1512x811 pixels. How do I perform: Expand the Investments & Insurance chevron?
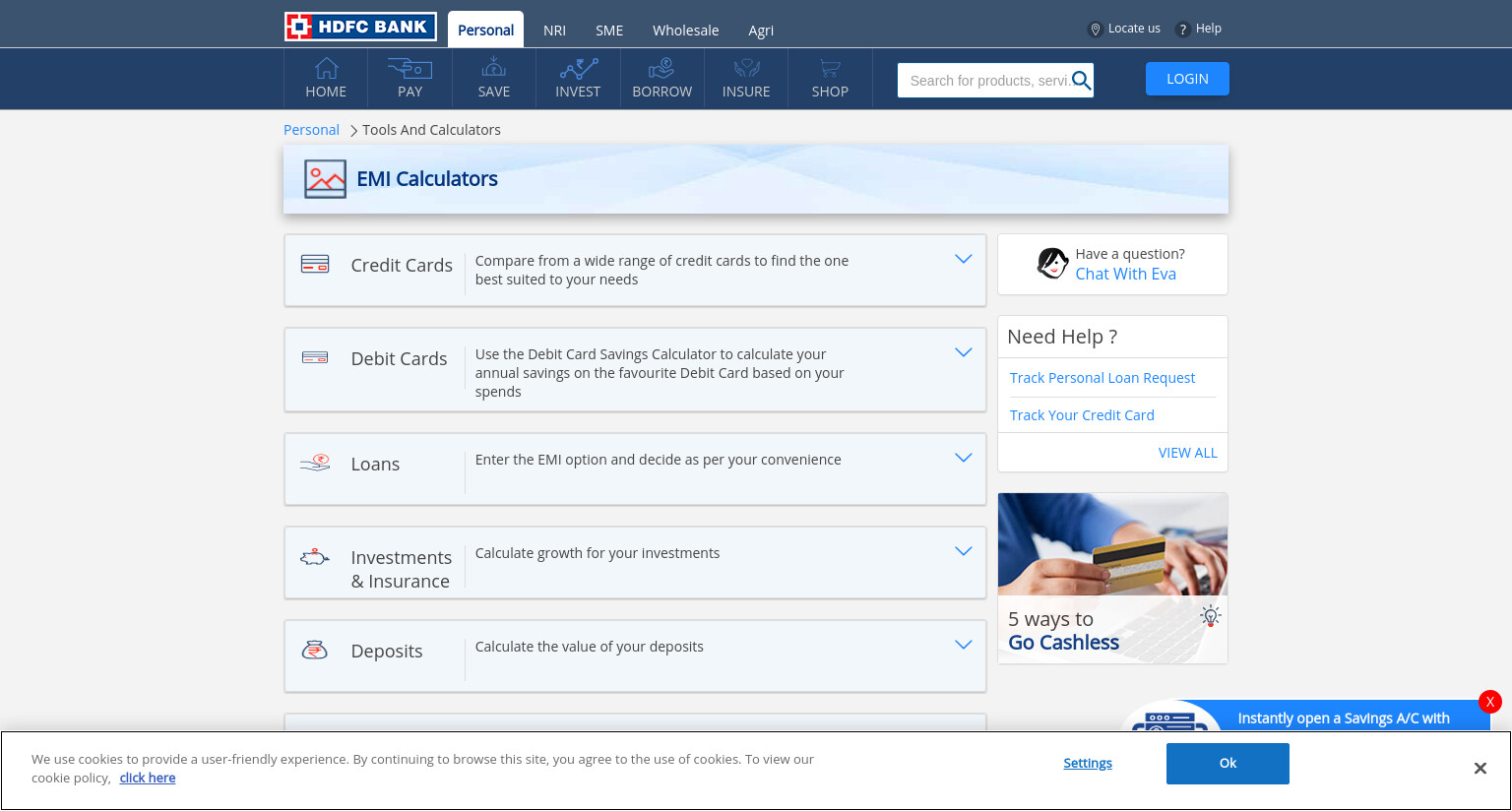tap(964, 551)
